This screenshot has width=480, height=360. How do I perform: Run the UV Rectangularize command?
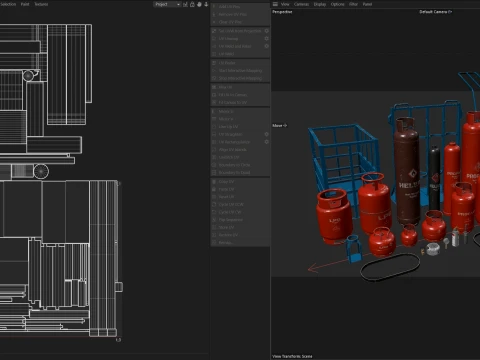(x=237, y=142)
